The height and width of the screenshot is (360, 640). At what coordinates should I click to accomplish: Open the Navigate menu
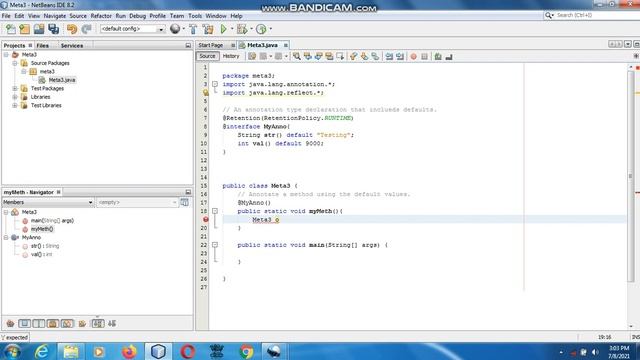55,16
